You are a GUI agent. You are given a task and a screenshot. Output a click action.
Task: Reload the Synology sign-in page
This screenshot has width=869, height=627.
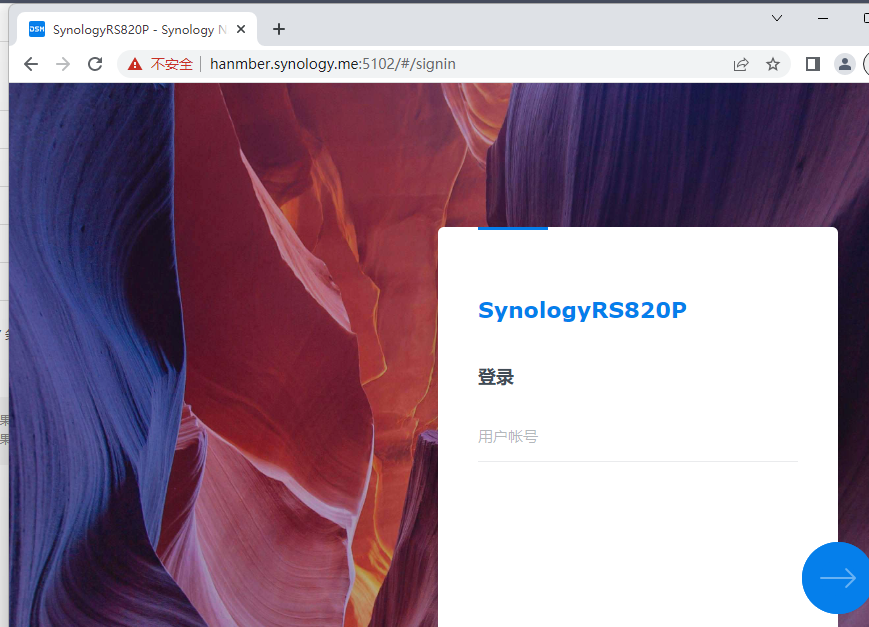(x=95, y=64)
